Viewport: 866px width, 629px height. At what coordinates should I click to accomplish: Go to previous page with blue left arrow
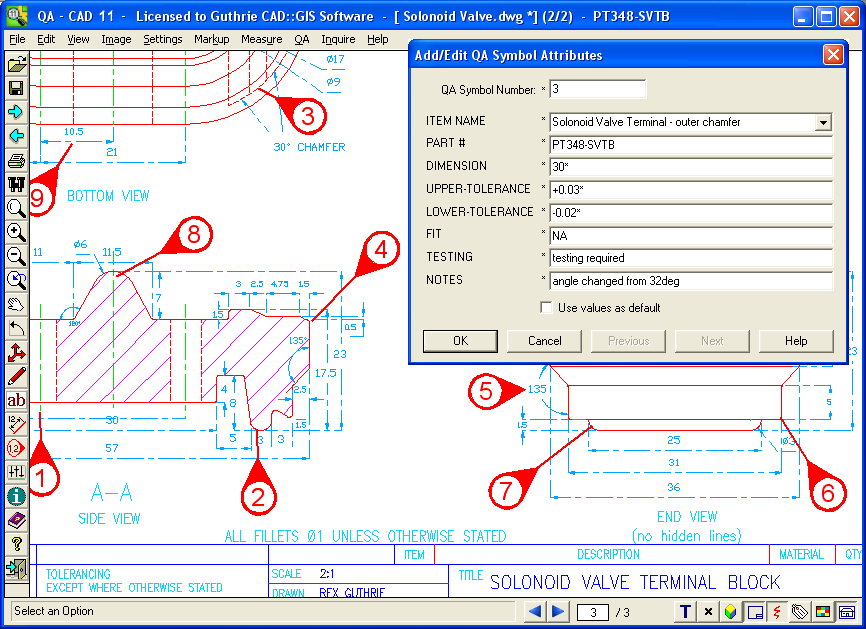(x=535, y=611)
